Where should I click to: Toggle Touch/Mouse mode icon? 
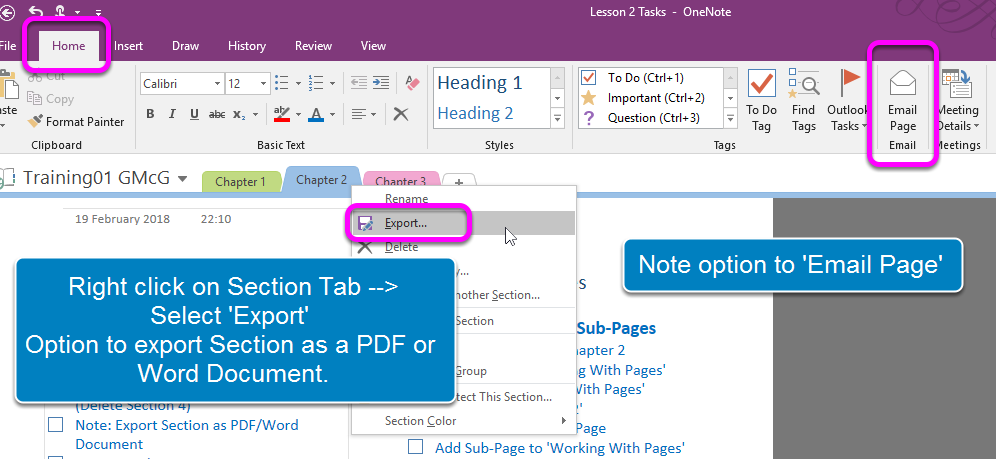pyautogui.click(x=60, y=11)
